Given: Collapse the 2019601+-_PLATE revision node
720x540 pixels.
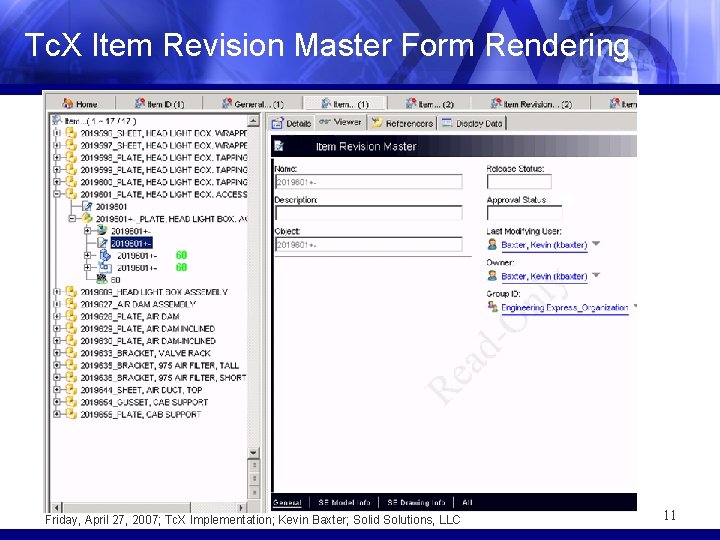Looking at the screenshot, I should (72, 219).
